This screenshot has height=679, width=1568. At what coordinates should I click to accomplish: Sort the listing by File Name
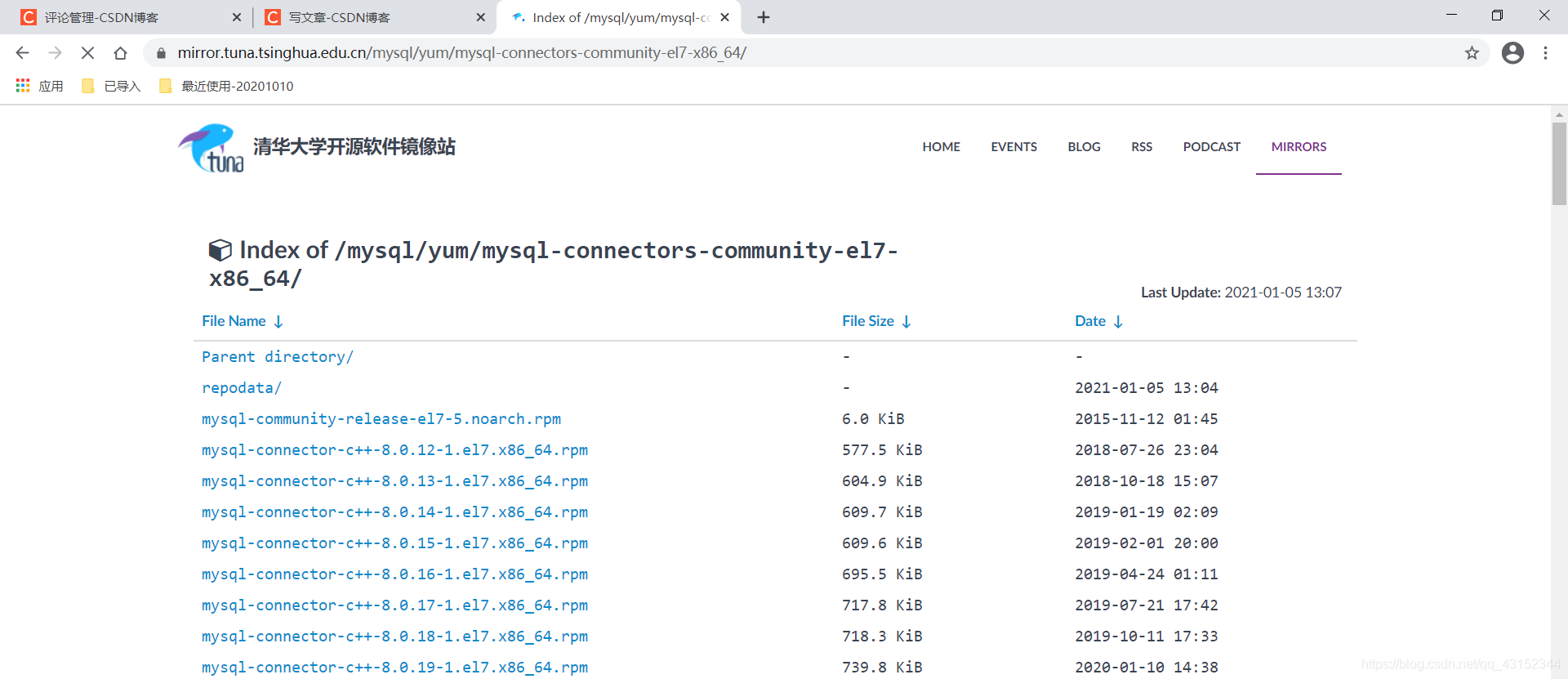(243, 321)
